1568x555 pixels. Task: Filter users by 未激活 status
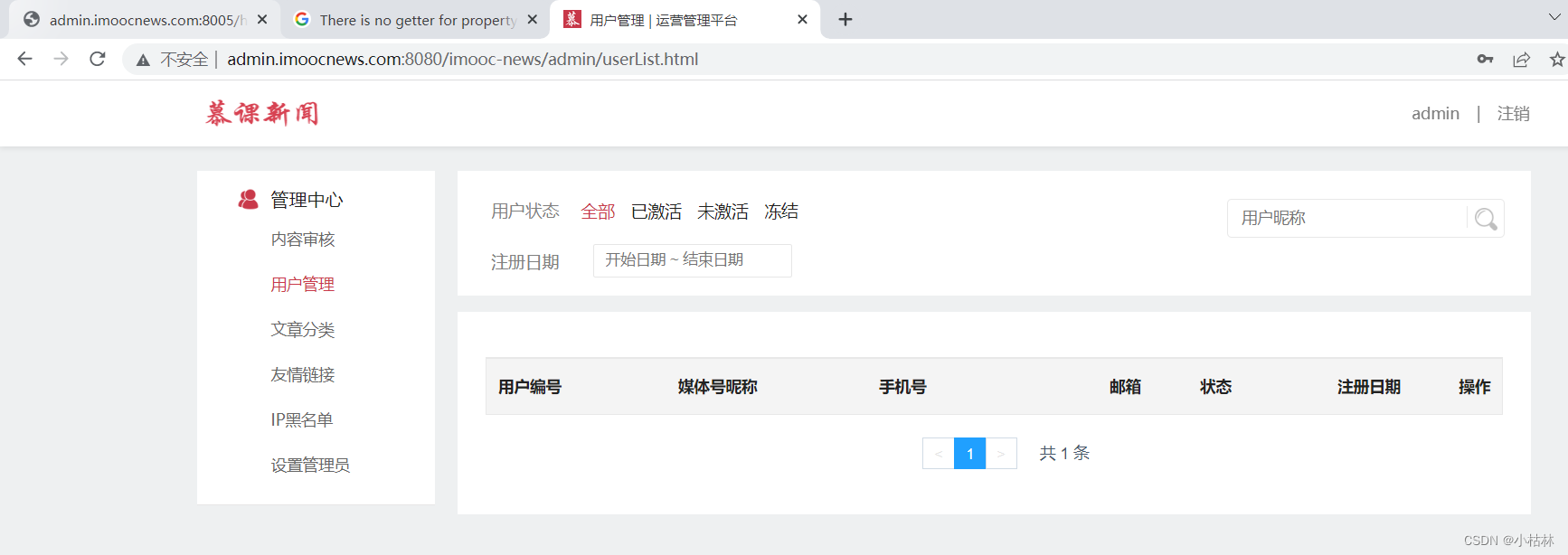723,212
